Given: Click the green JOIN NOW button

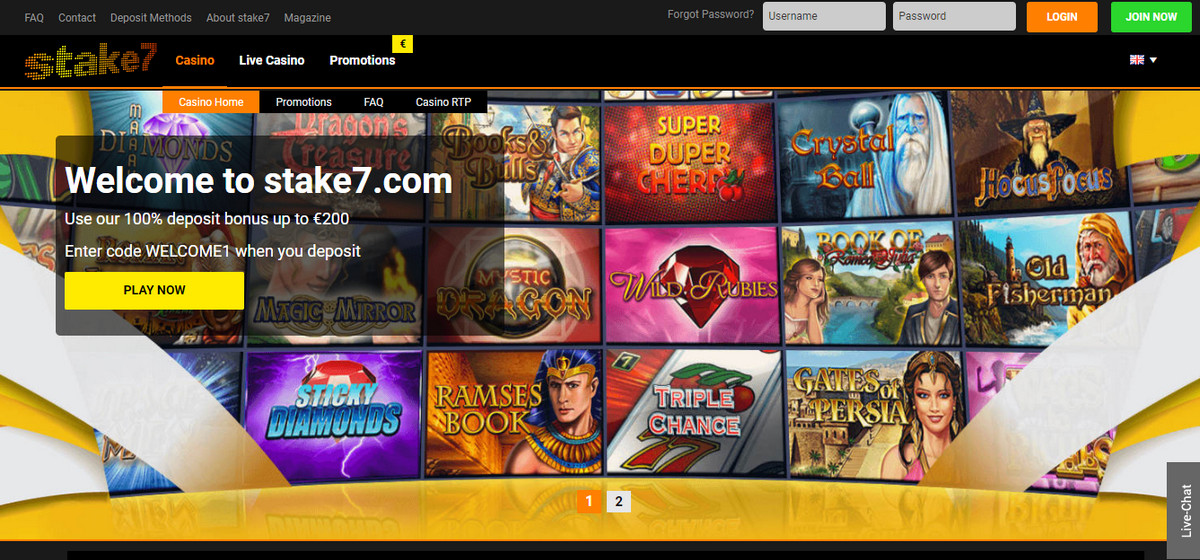Looking at the screenshot, I should (x=1152, y=17).
